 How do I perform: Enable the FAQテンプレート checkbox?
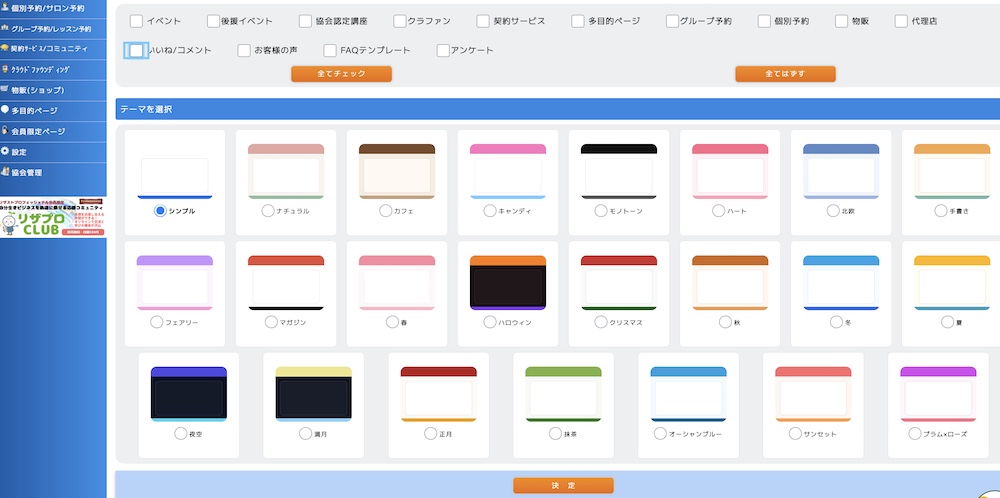click(330, 51)
